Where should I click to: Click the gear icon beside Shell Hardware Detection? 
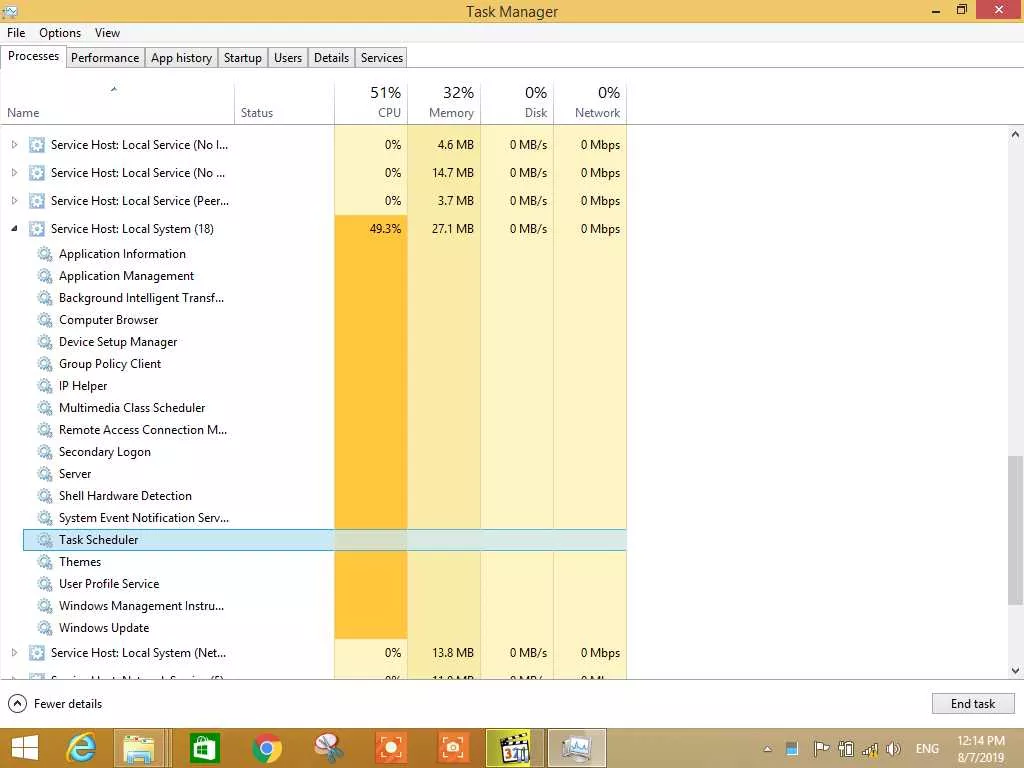point(44,496)
